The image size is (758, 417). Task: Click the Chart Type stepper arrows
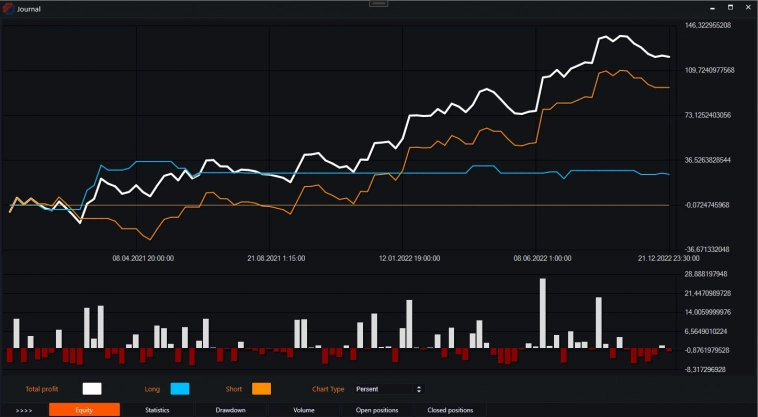418,388
